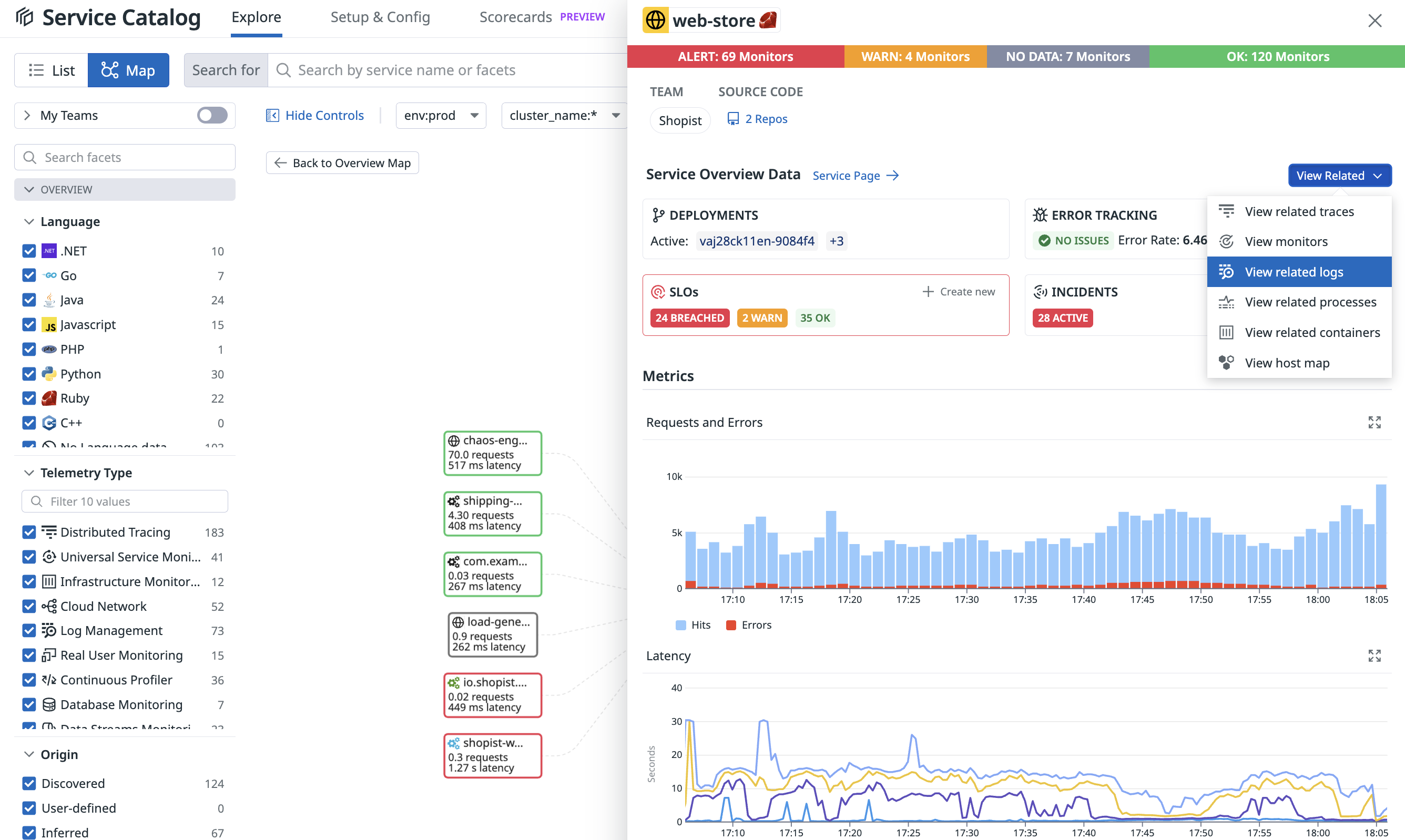Click the Hide Controls panel icon
This screenshot has width=1405, height=840.
pos(272,116)
